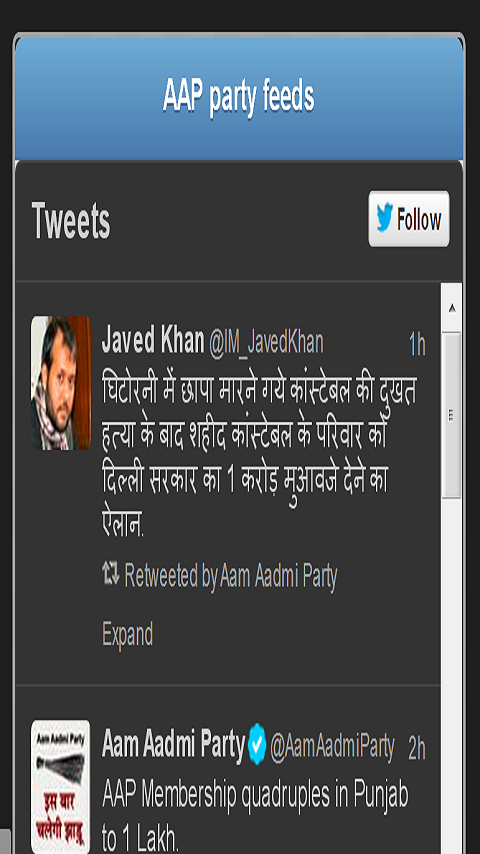Expand Javed Khan's tweet
The image size is (480, 854).
pos(127,634)
